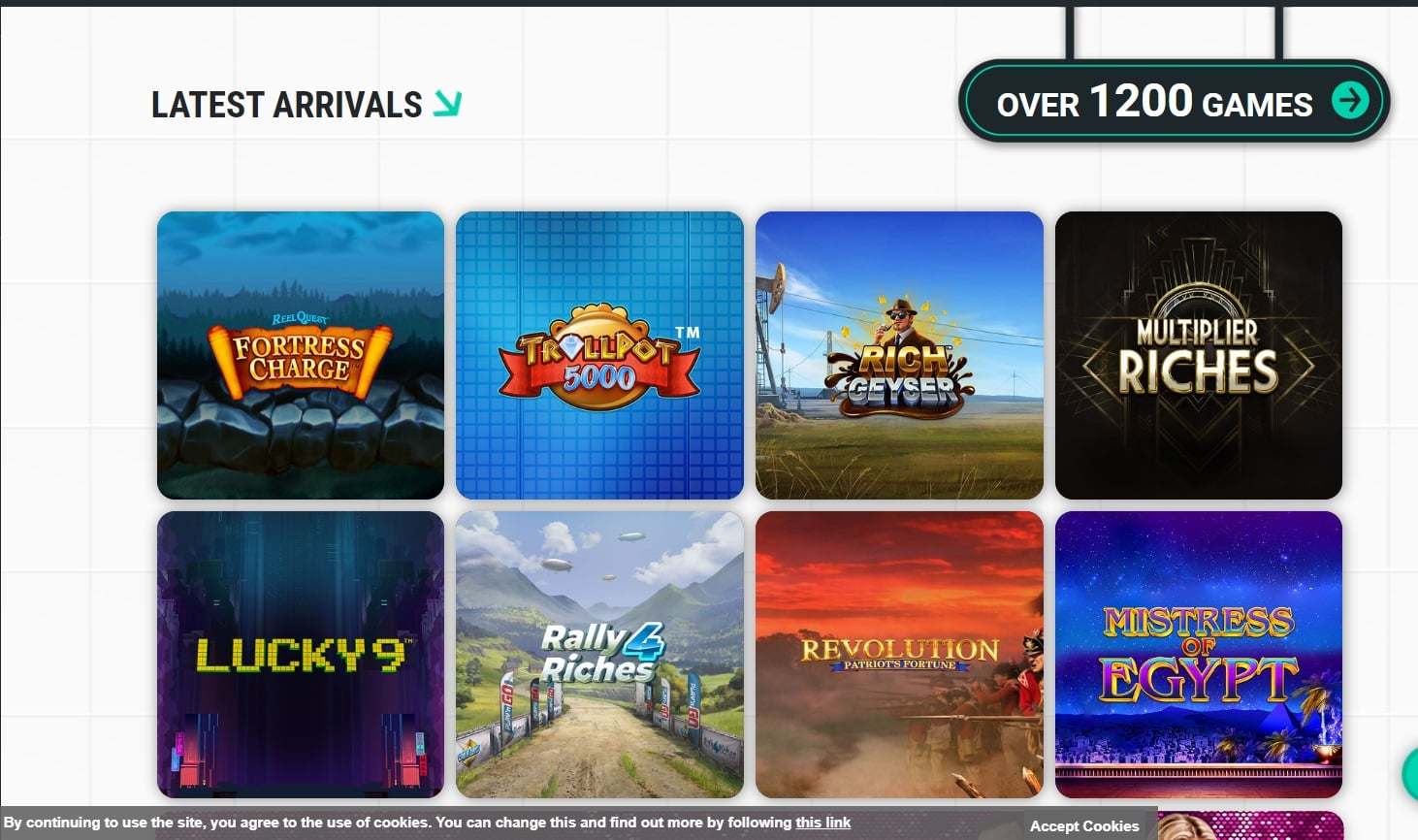Click the green floating widget at right edge
Screen dimensions: 1418x840
pyautogui.click(x=1410, y=773)
